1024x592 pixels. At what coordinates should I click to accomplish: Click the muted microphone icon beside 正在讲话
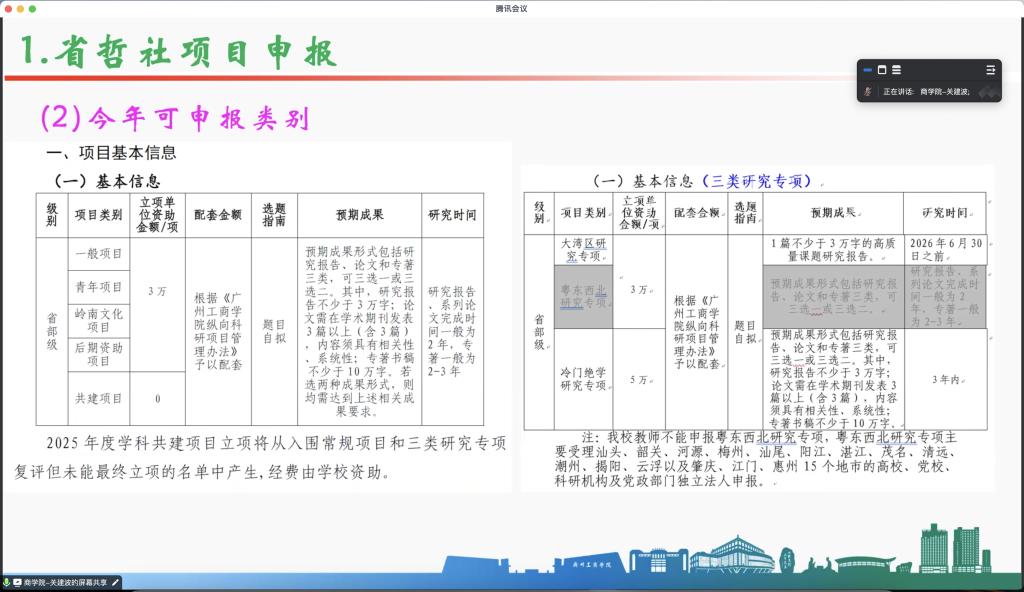(867, 91)
